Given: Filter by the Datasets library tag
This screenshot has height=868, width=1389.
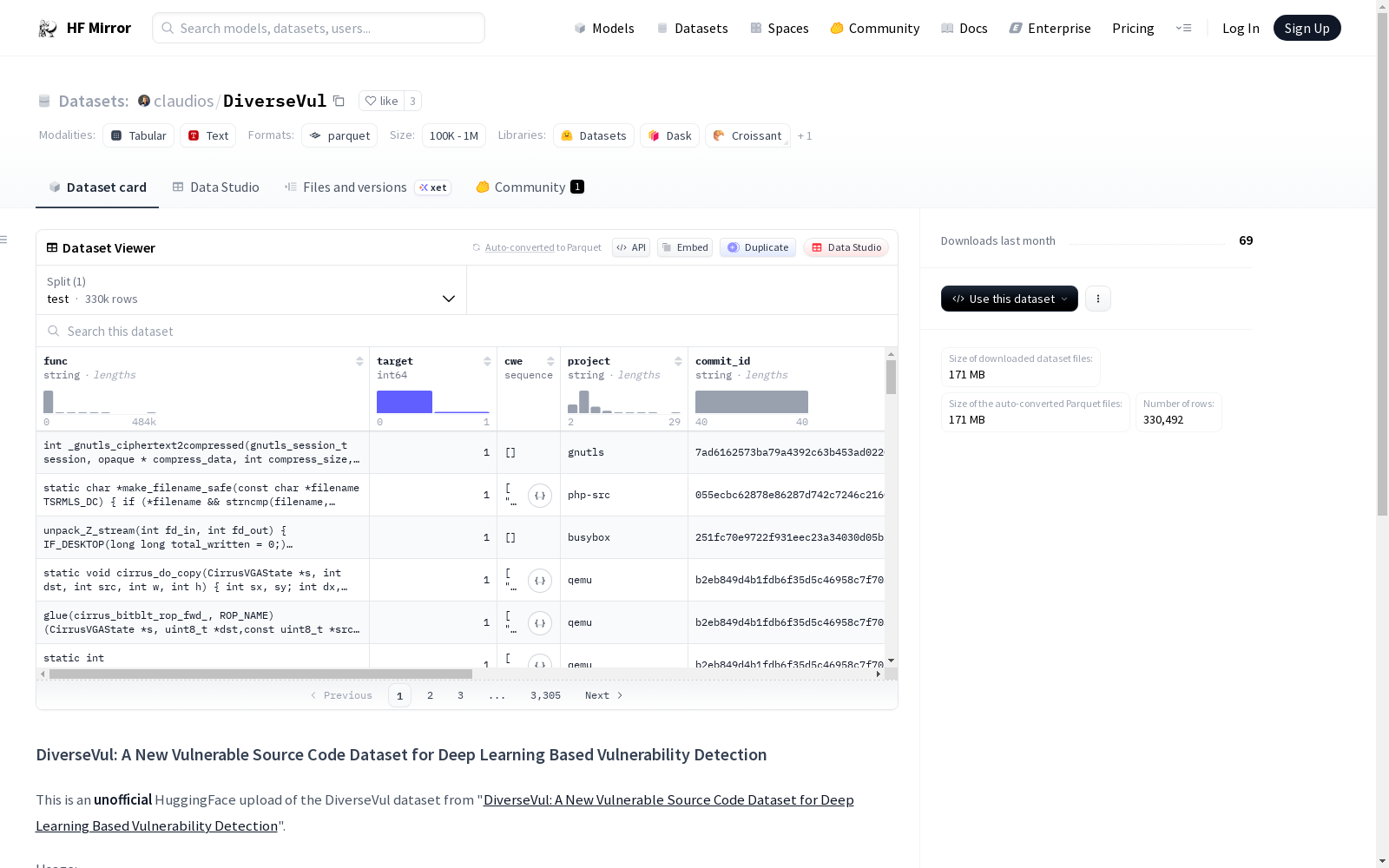Looking at the screenshot, I should click(594, 135).
